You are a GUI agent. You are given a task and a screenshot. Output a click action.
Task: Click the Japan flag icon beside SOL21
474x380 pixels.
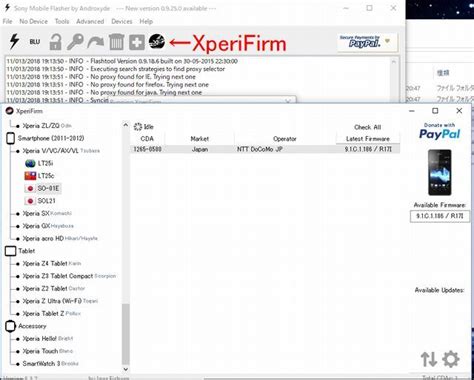[x=30, y=201]
